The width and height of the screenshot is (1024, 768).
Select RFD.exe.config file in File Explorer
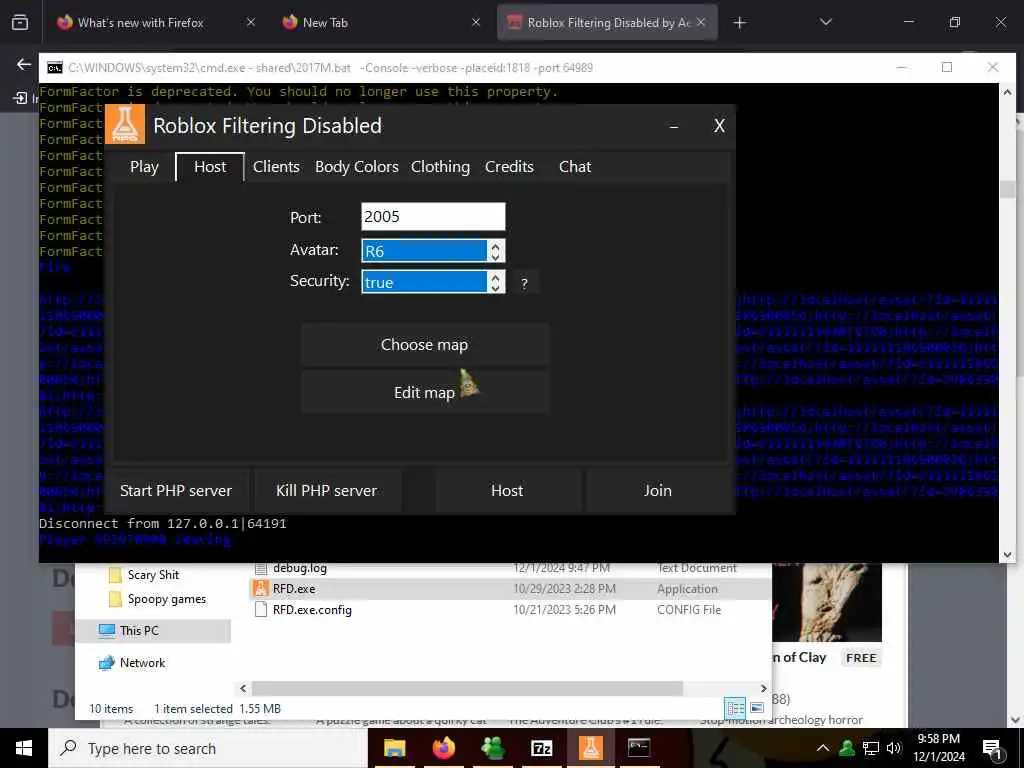(x=312, y=609)
